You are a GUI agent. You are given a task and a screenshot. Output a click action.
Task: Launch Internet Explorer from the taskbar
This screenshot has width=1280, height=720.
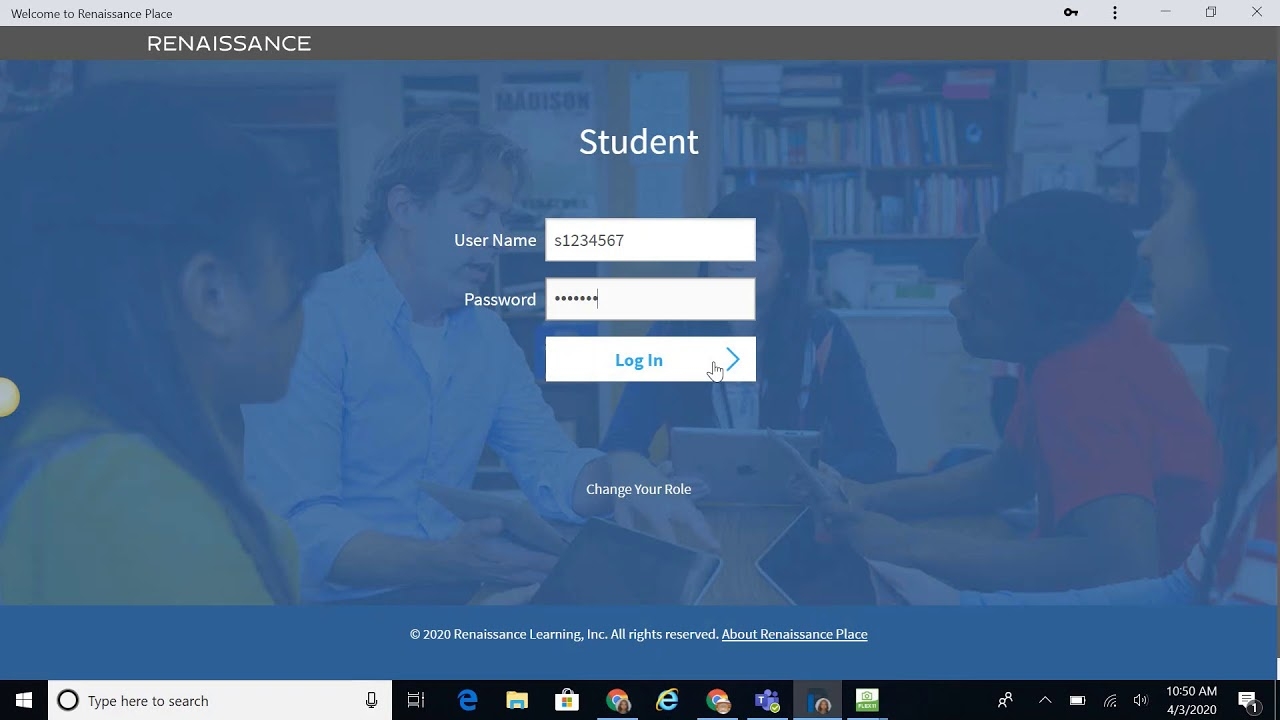tap(667, 700)
